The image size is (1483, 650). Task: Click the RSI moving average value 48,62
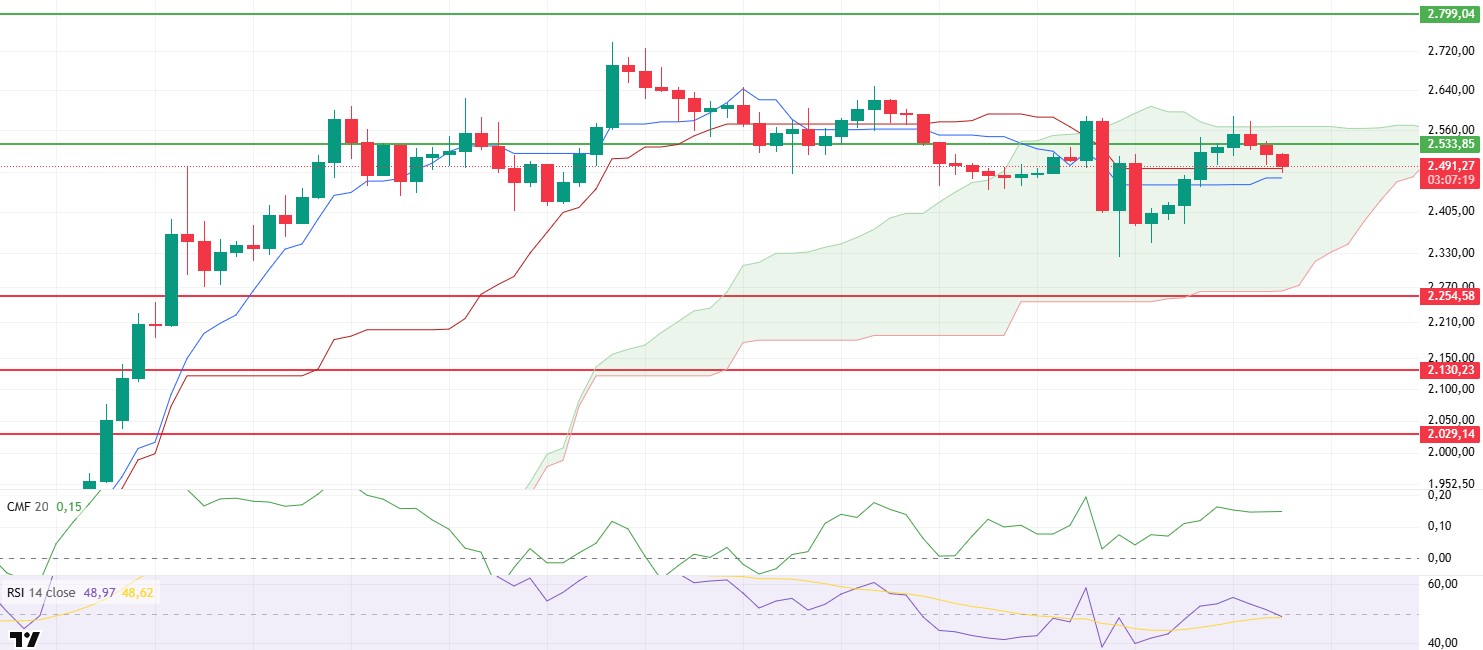[137, 592]
